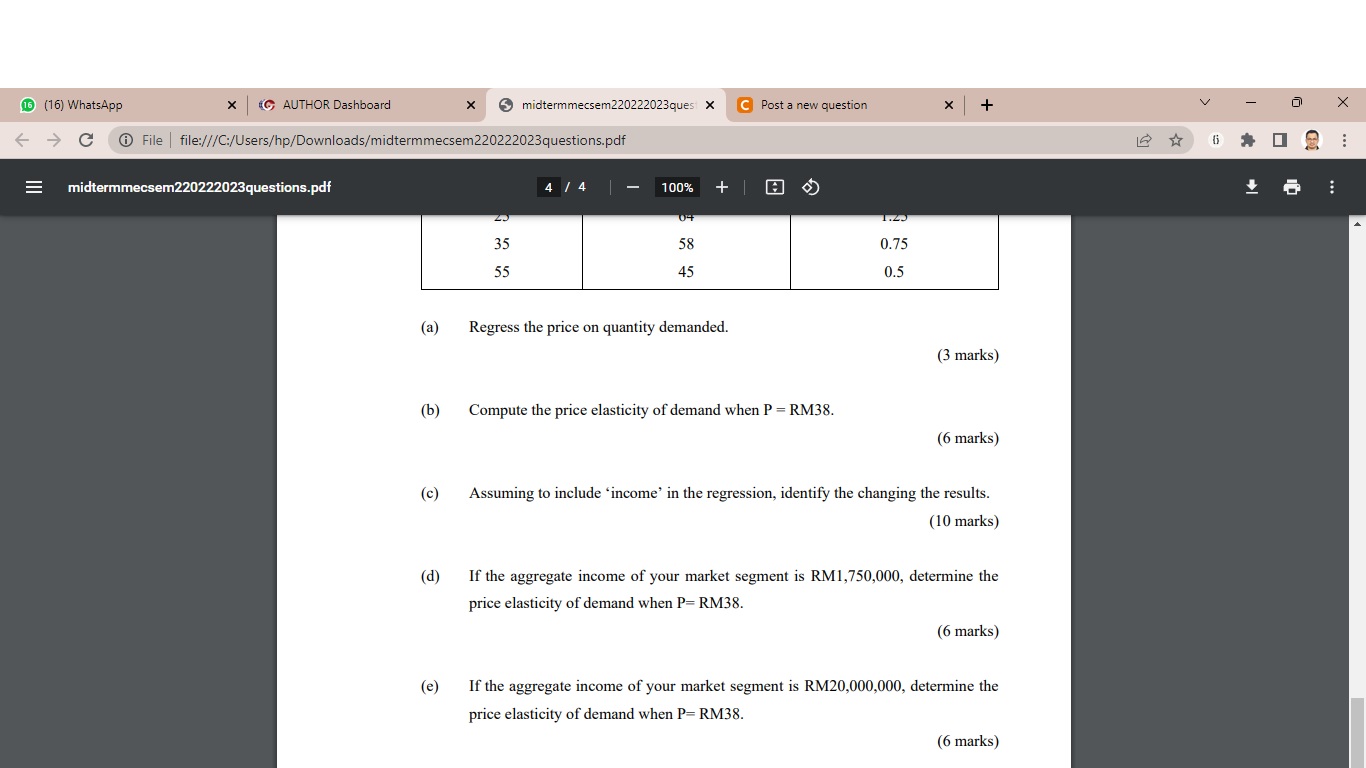The image size is (1366, 768).
Task: Go back to the previous page
Action: [x=22, y=140]
